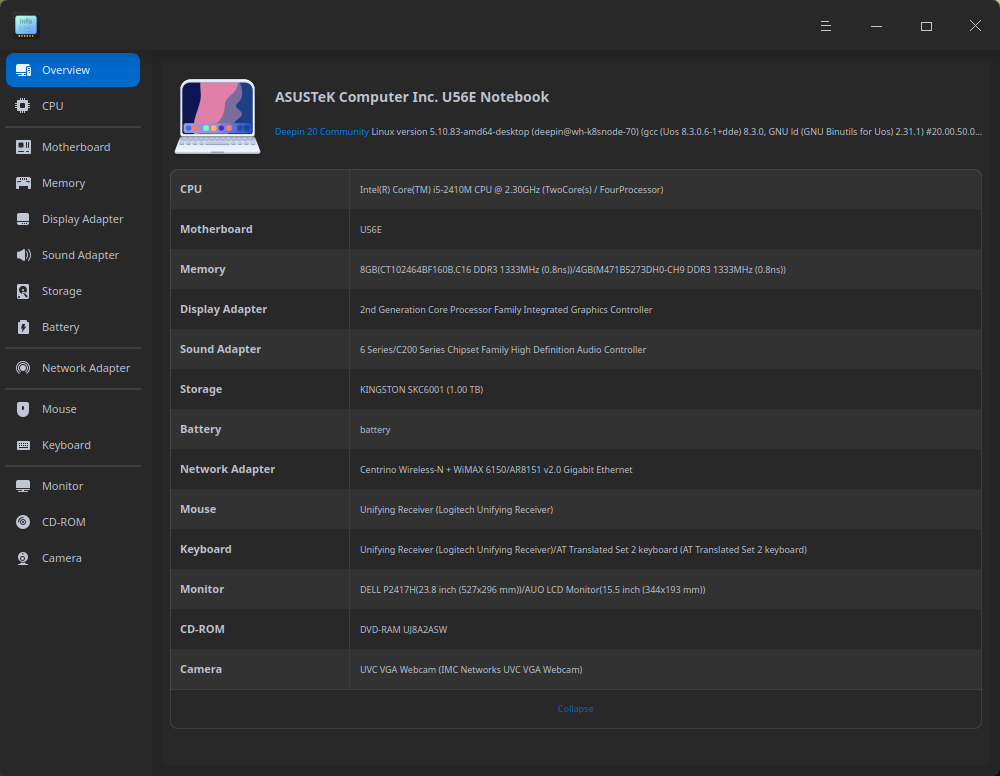Click the High Definition Audio Controller value
Viewport: 1000px width, 776px height.
point(503,350)
